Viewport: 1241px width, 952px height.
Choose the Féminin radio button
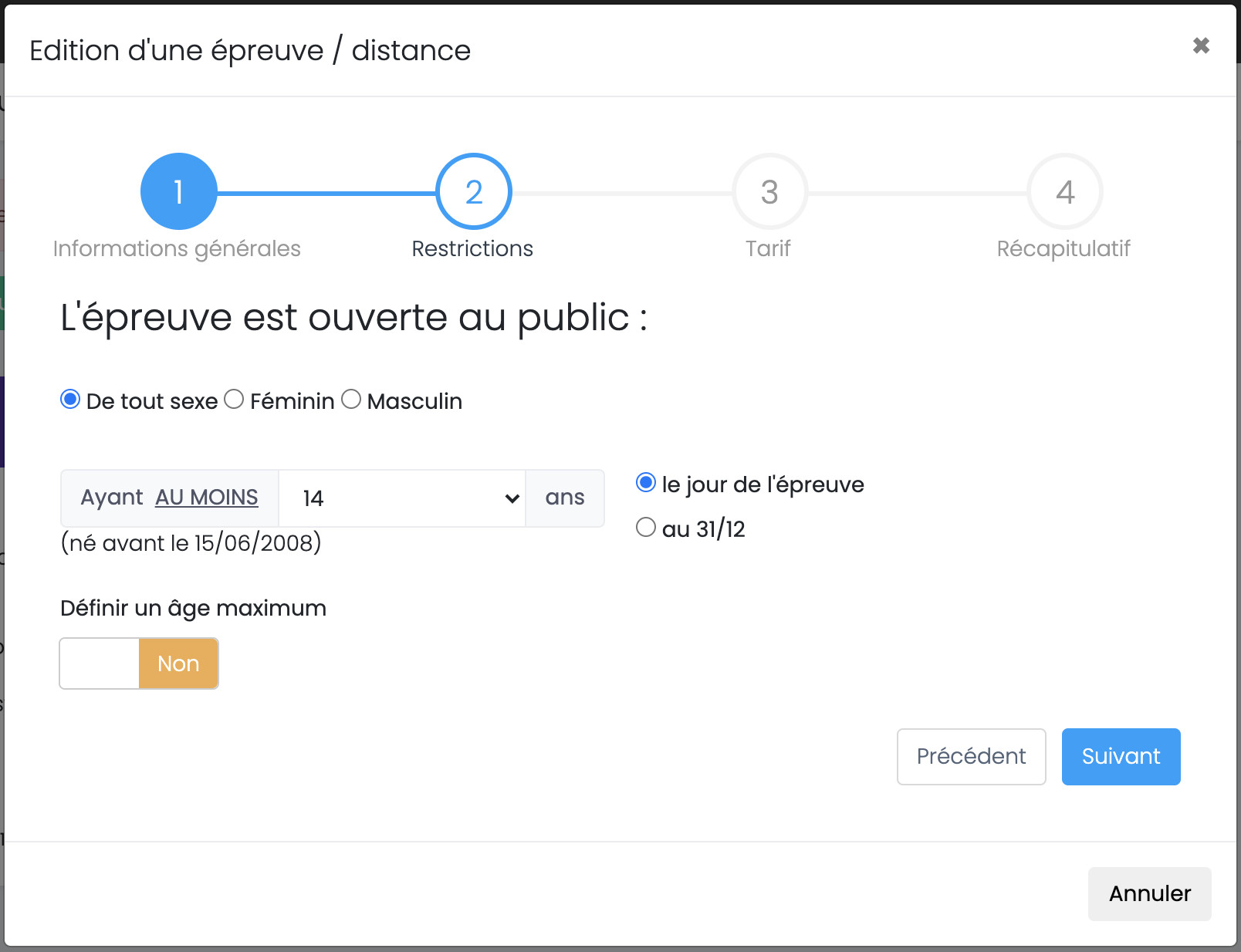(234, 400)
